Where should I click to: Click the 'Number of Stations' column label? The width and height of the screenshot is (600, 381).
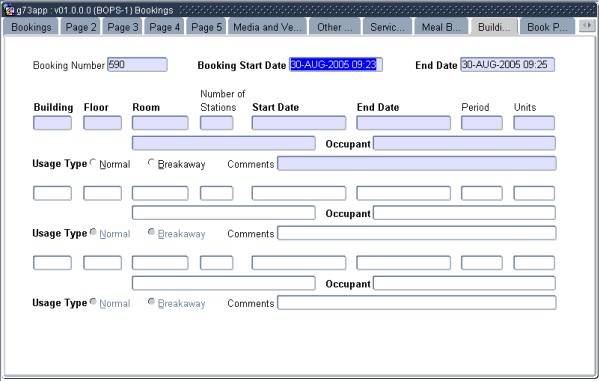pyautogui.click(x=223, y=101)
